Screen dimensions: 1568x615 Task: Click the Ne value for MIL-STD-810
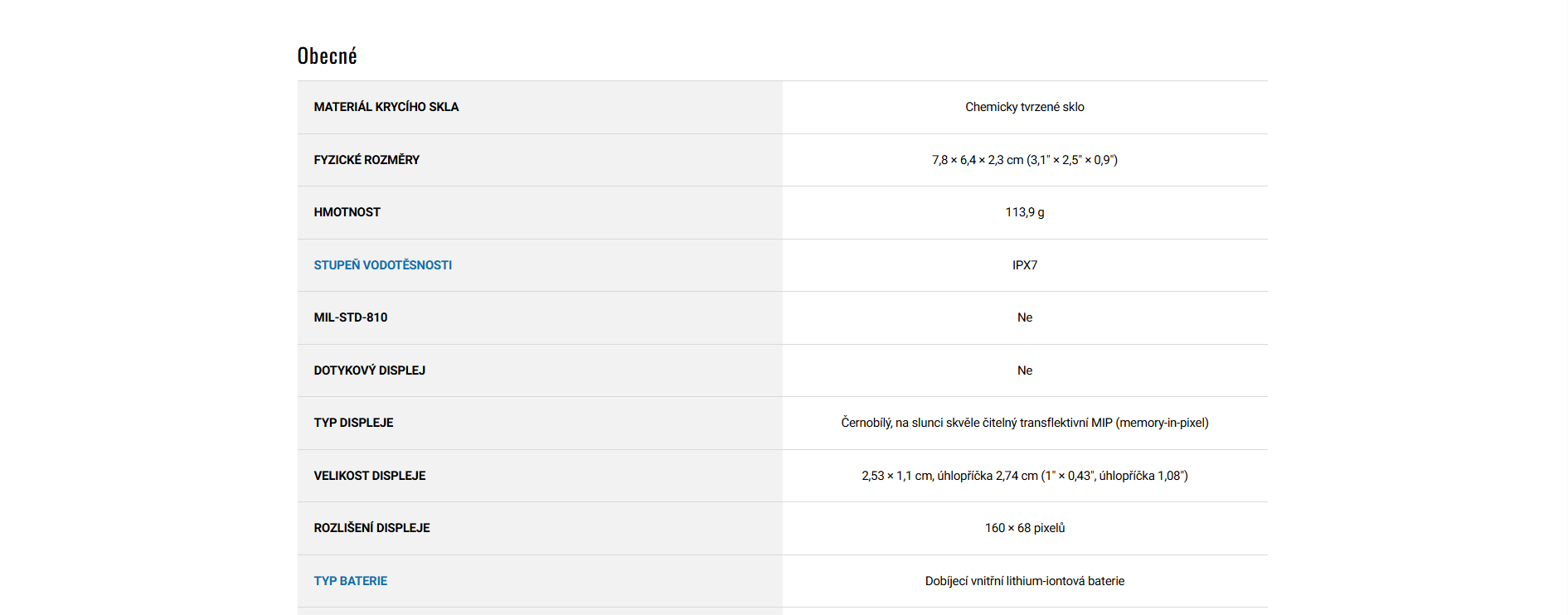pyautogui.click(x=1024, y=317)
